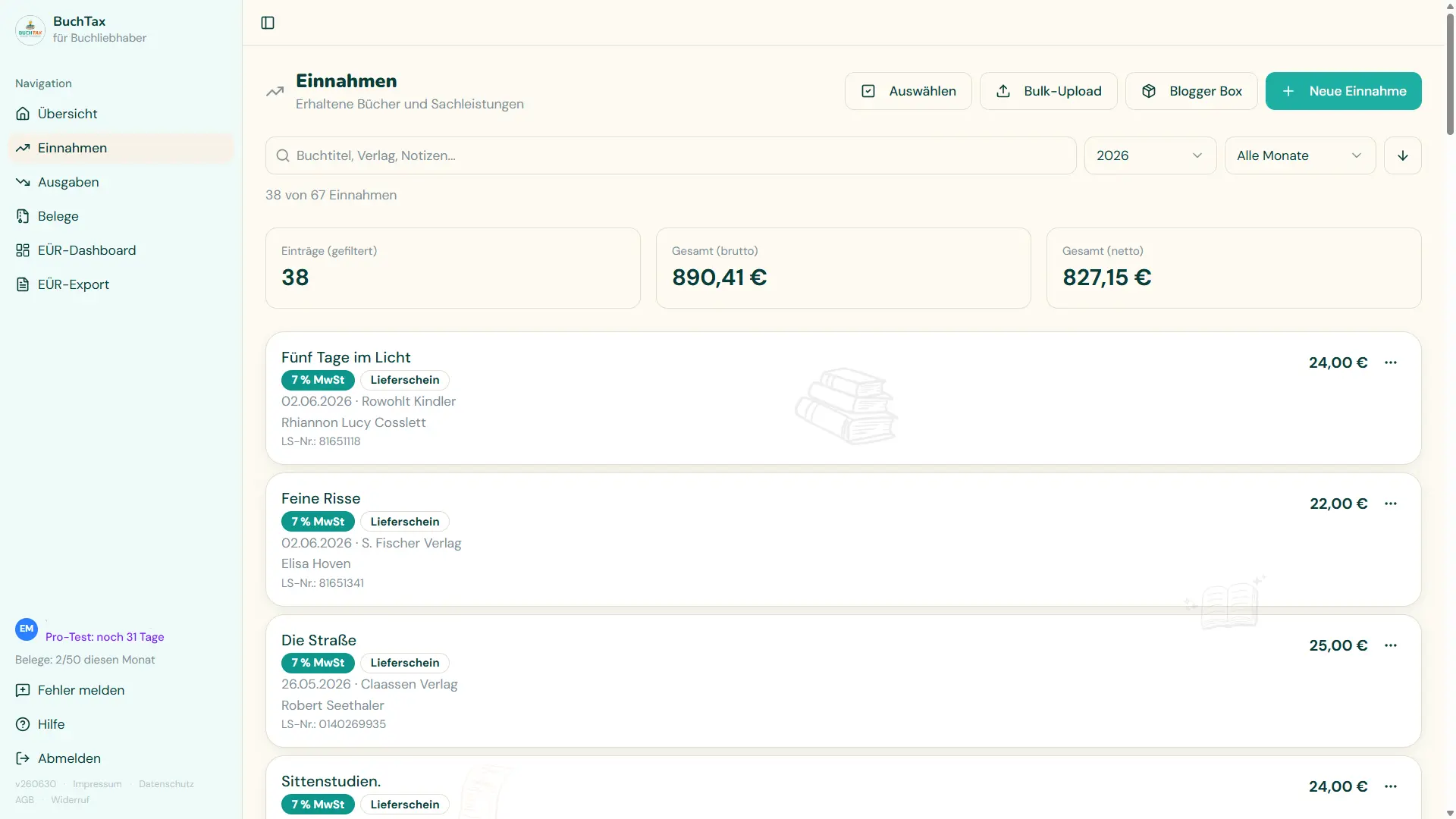Click the 25,00 € amount
Image resolution: width=1456 pixels, height=819 pixels.
1338,645
